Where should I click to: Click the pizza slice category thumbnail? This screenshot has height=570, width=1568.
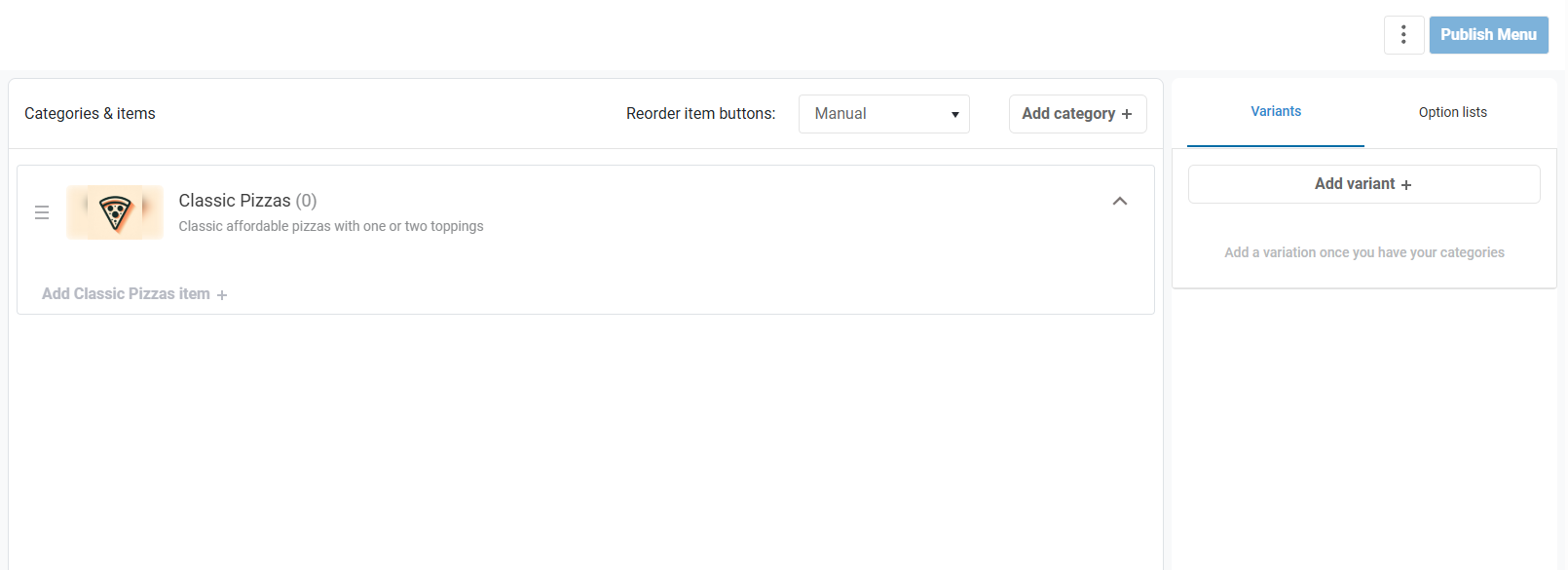(115, 212)
